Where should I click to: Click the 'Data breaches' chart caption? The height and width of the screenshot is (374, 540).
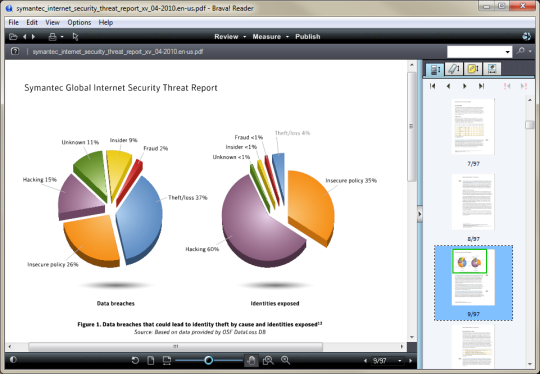pos(116,303)
